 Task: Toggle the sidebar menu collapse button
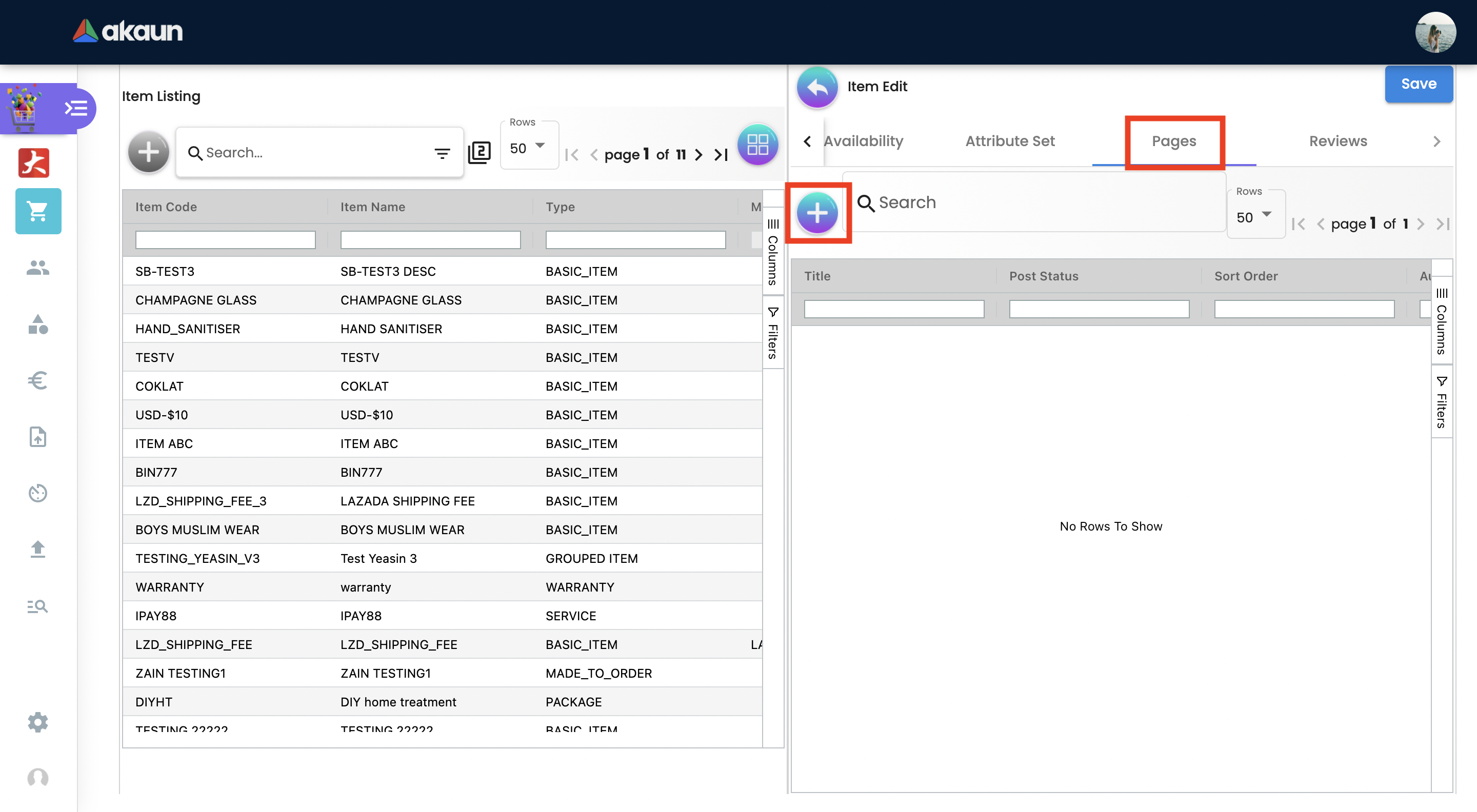point(76,108)
